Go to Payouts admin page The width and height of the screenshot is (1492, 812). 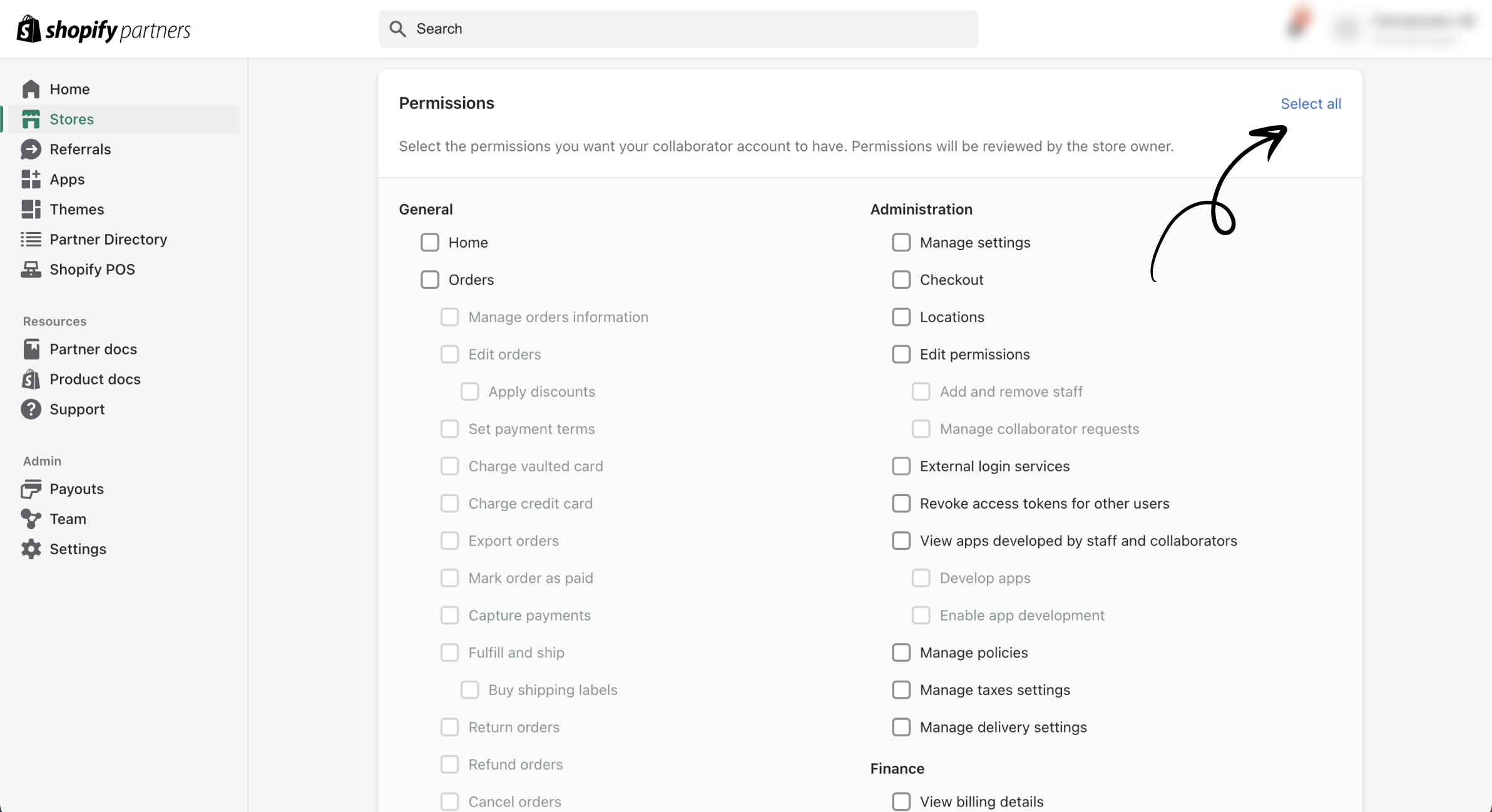point(76,489)
